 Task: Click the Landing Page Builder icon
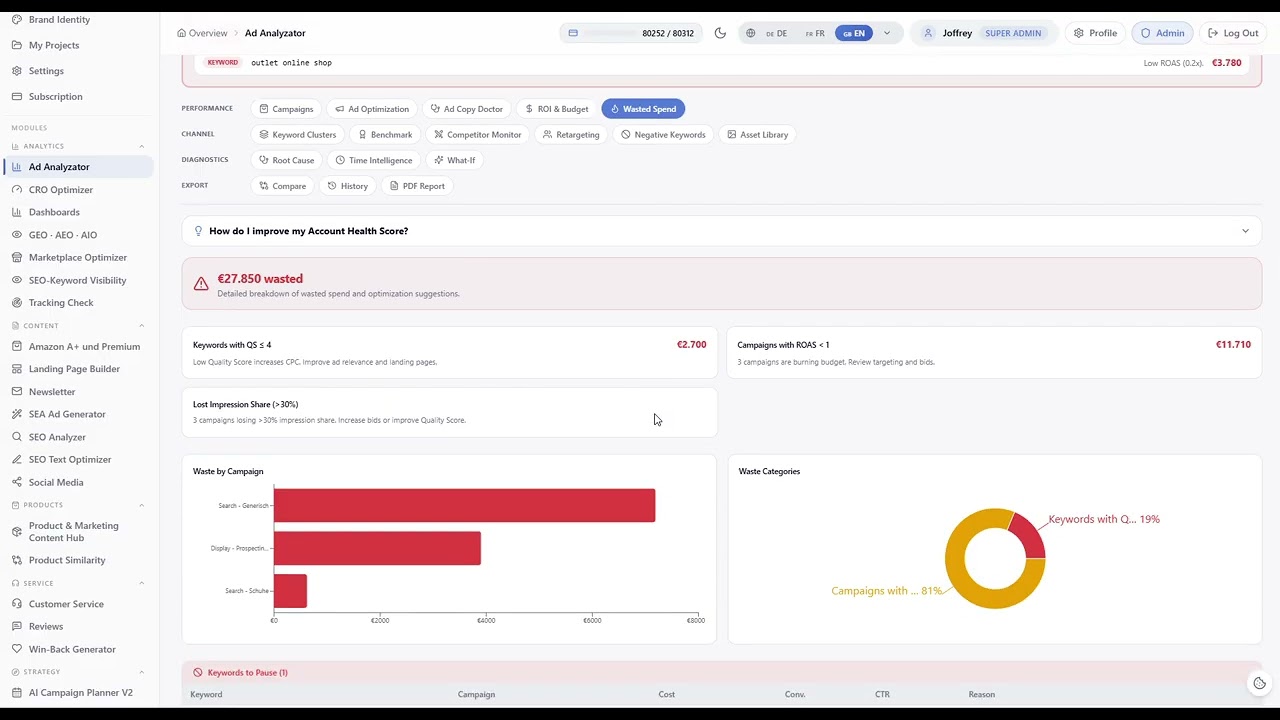pos(18,369)
